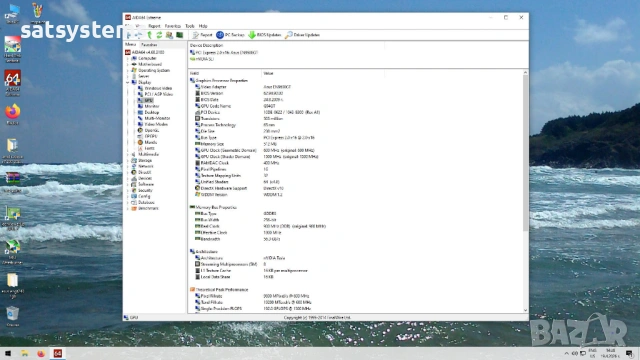This screenshot has height=360, width=640.
Task: Collapse the Display tree node
Action: (127, 82)
